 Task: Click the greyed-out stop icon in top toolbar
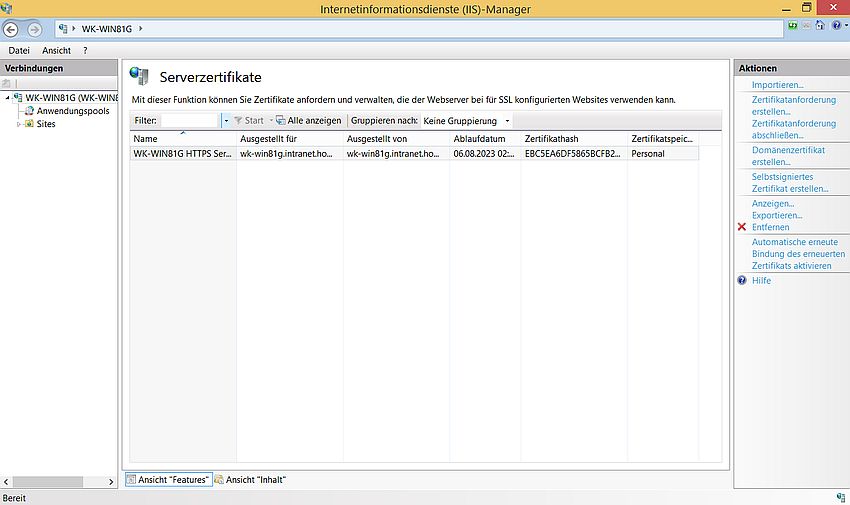(807, 25)
